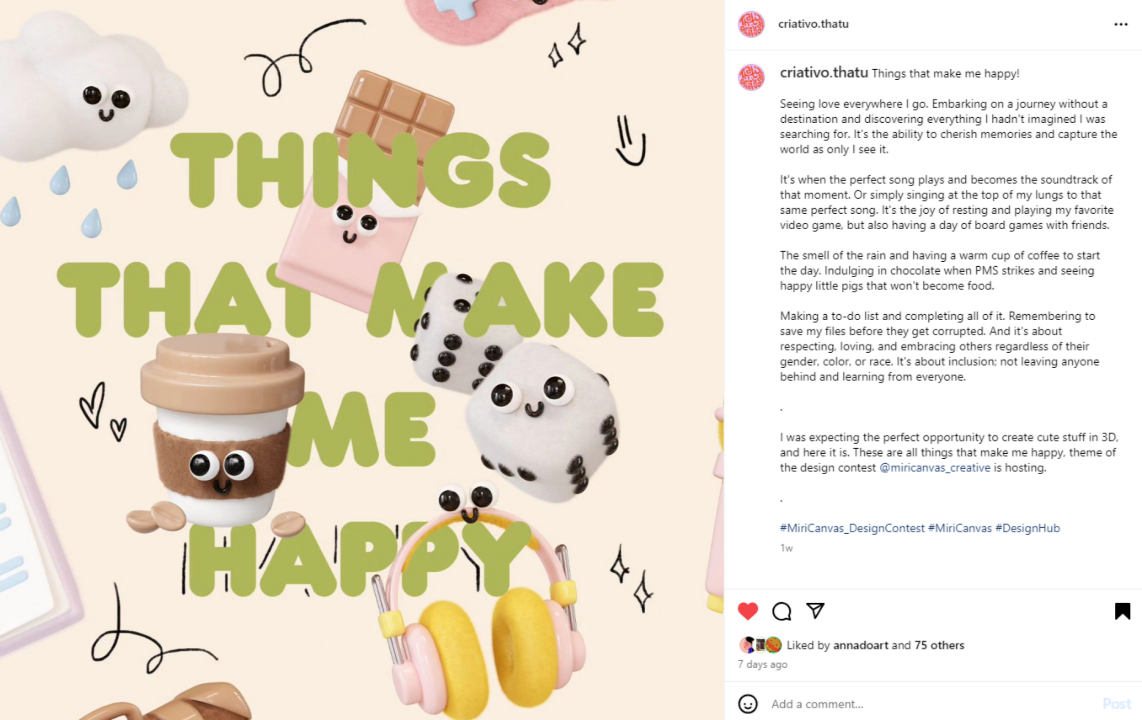Open criativo.thatu profile avatar in header

[x=751, y=24]
